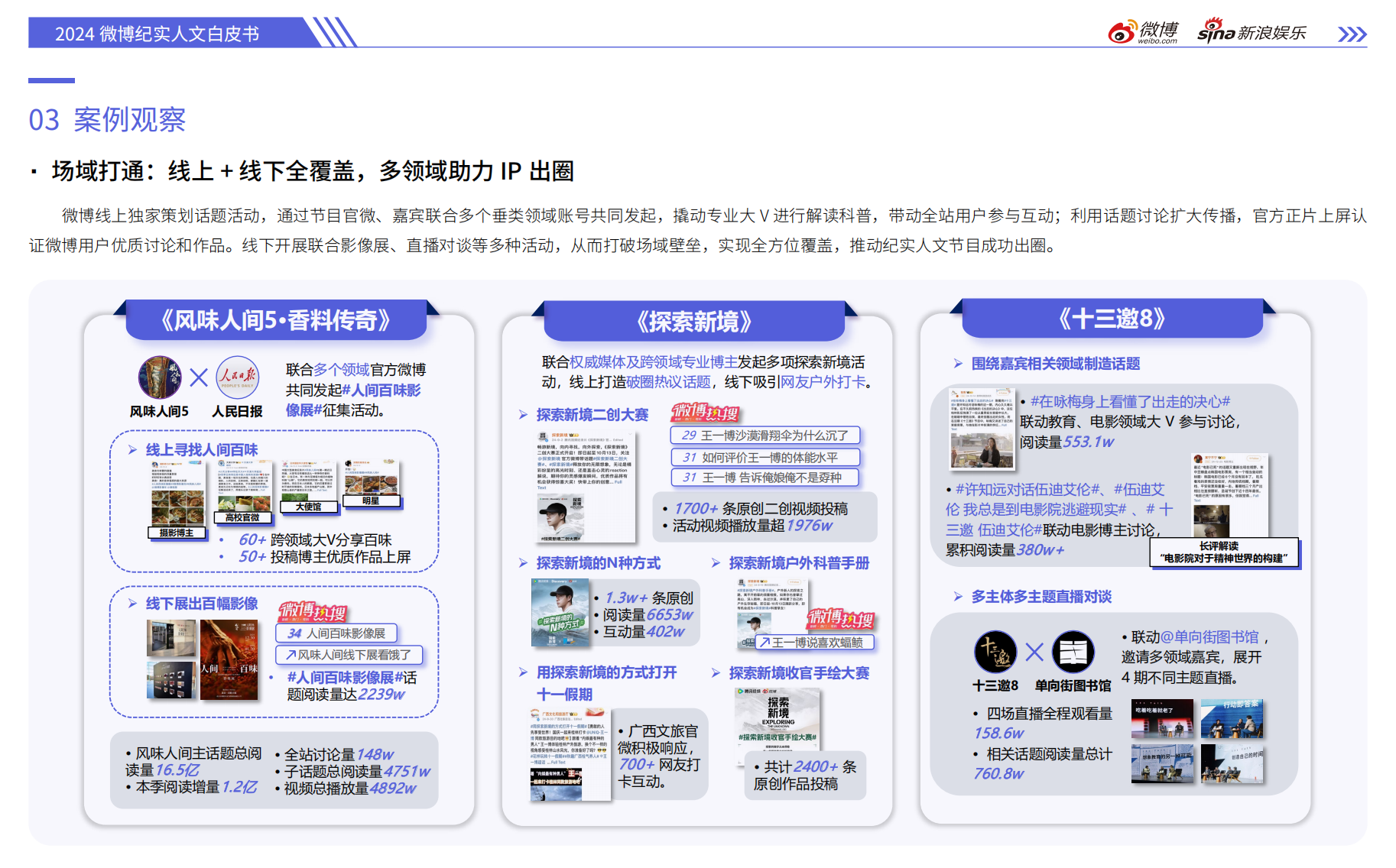Click the arrow before 围绕嘉宾相关领域制造话题
This screenshot has width=1396, height=868.
958,364
